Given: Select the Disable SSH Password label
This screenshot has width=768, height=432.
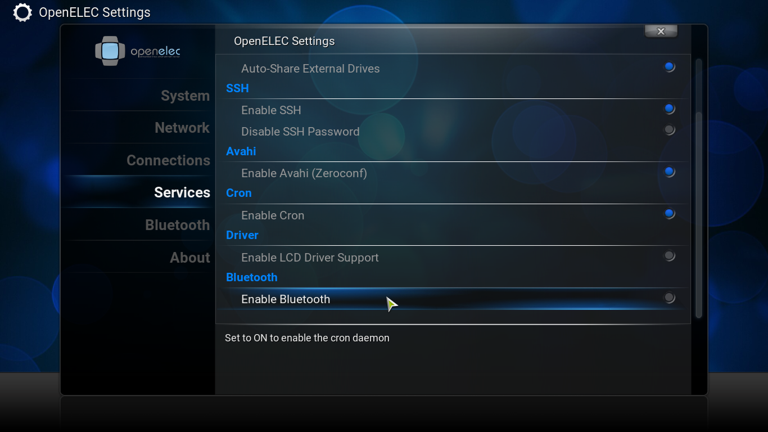Looking at the screenshot, I should 300,132.
